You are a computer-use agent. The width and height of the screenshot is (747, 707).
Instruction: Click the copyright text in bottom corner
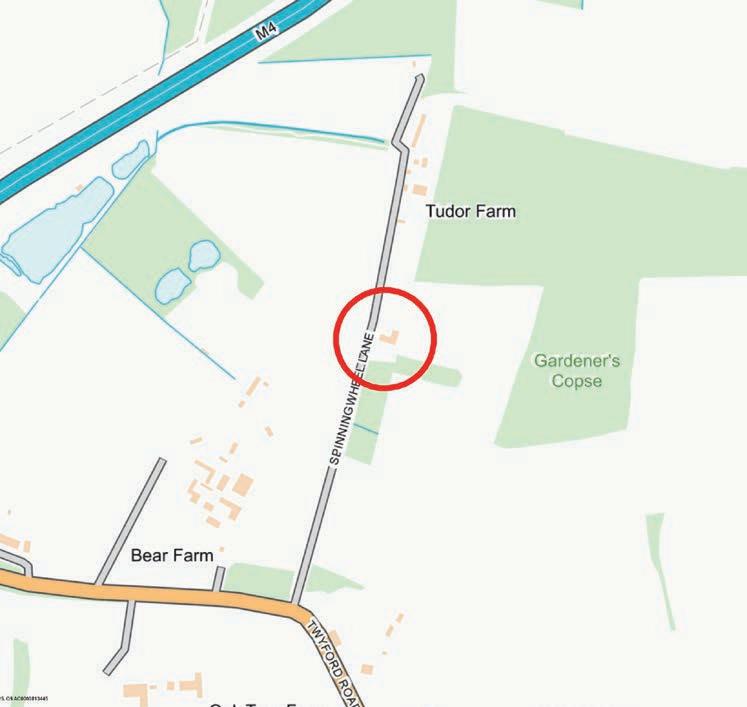[24, 698]
